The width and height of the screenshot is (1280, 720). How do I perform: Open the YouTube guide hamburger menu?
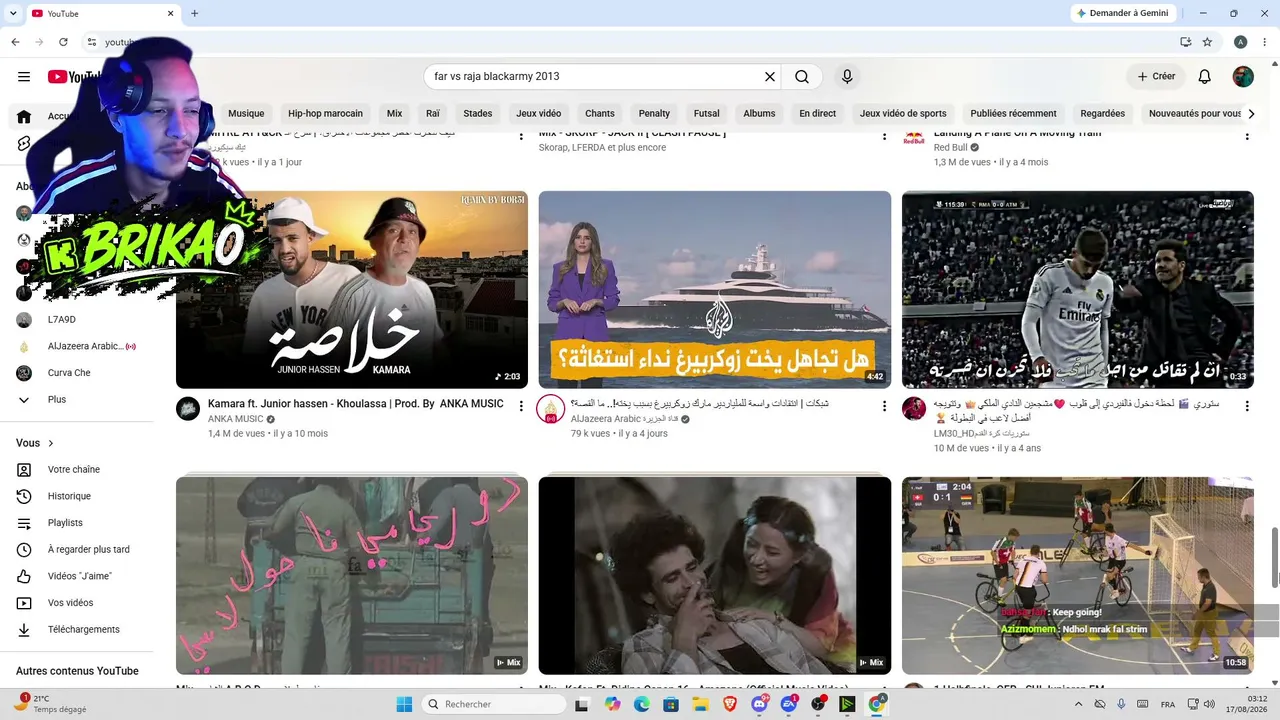pyautogui.click(x=24, y=77)
